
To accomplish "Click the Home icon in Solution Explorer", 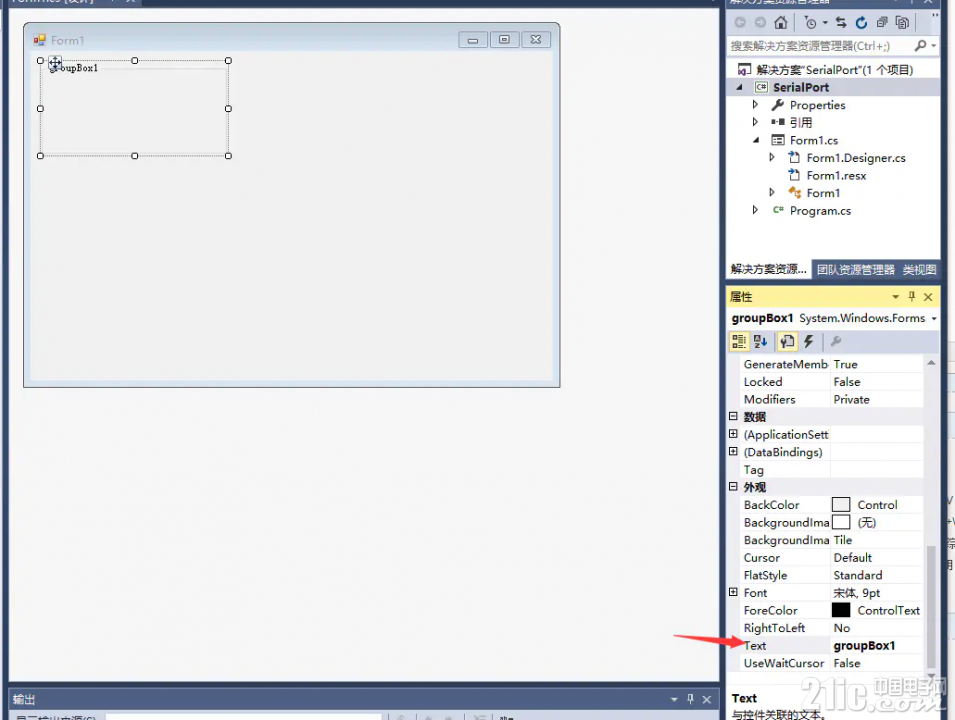I will point(780,23).
